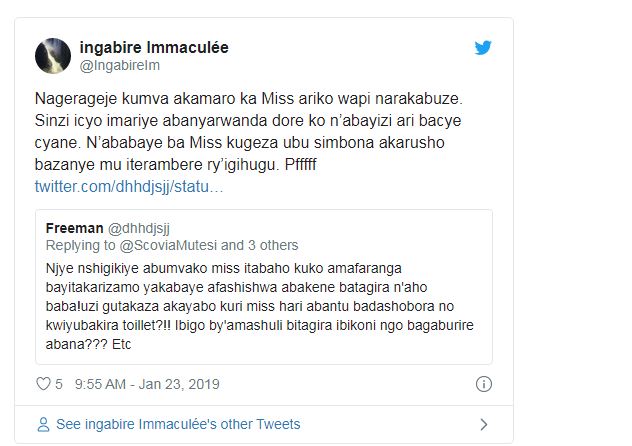
Task: Open the tweet info circle icon
Action: point(484,384)
